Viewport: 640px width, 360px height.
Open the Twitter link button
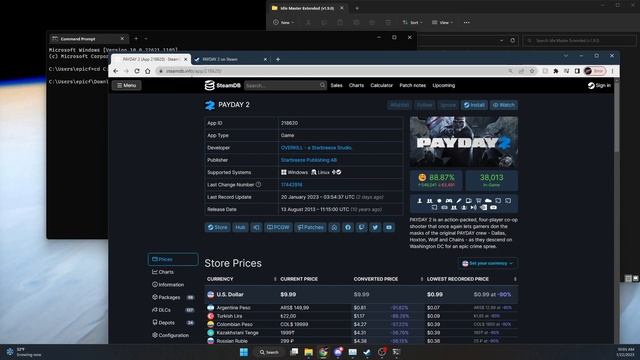click(x=375, y=227)
